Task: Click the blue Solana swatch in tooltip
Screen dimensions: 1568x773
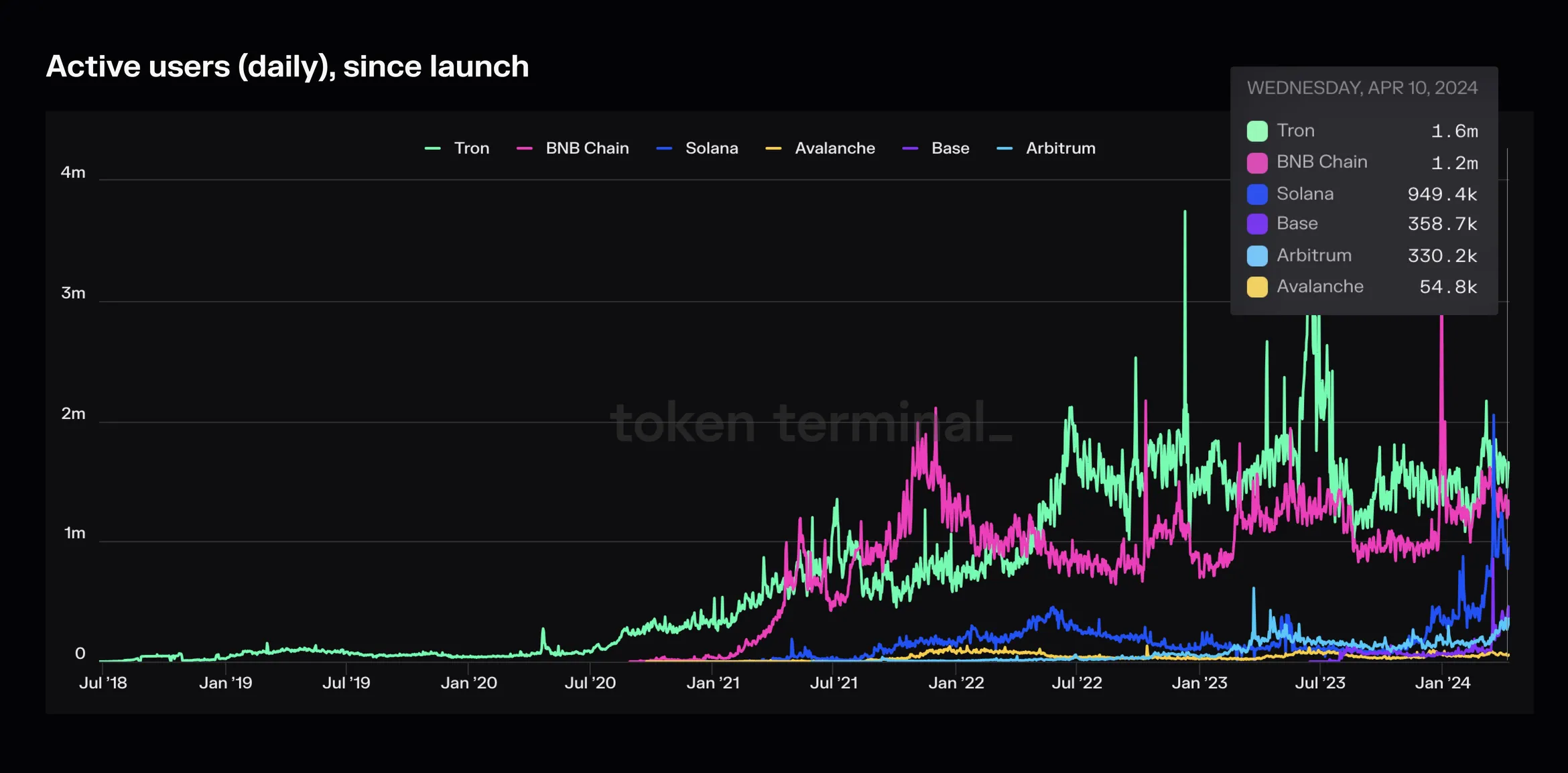Action: [x=1257, y=194]
